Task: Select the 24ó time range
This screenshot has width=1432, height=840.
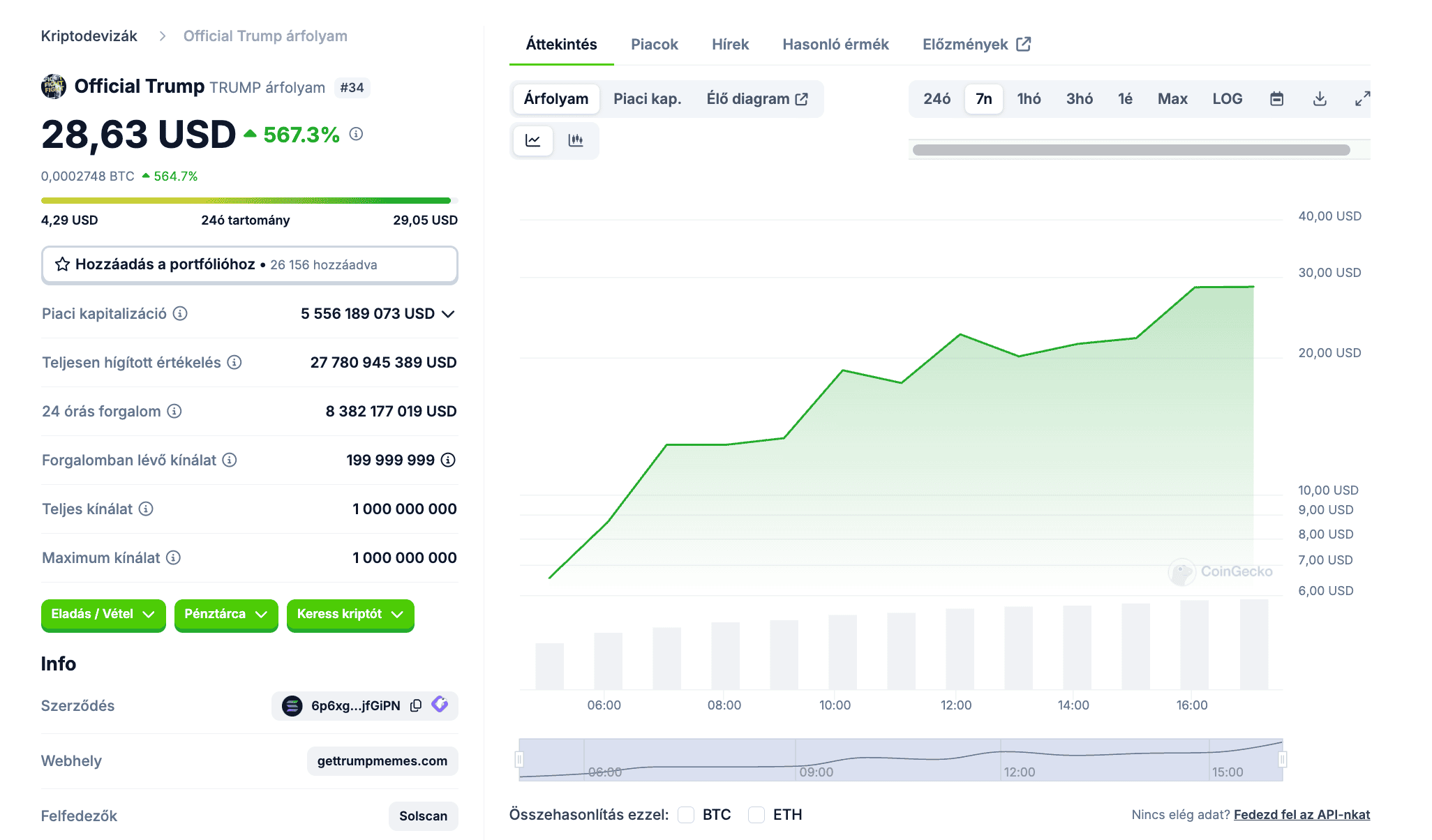Action: [x=937, y=99]
